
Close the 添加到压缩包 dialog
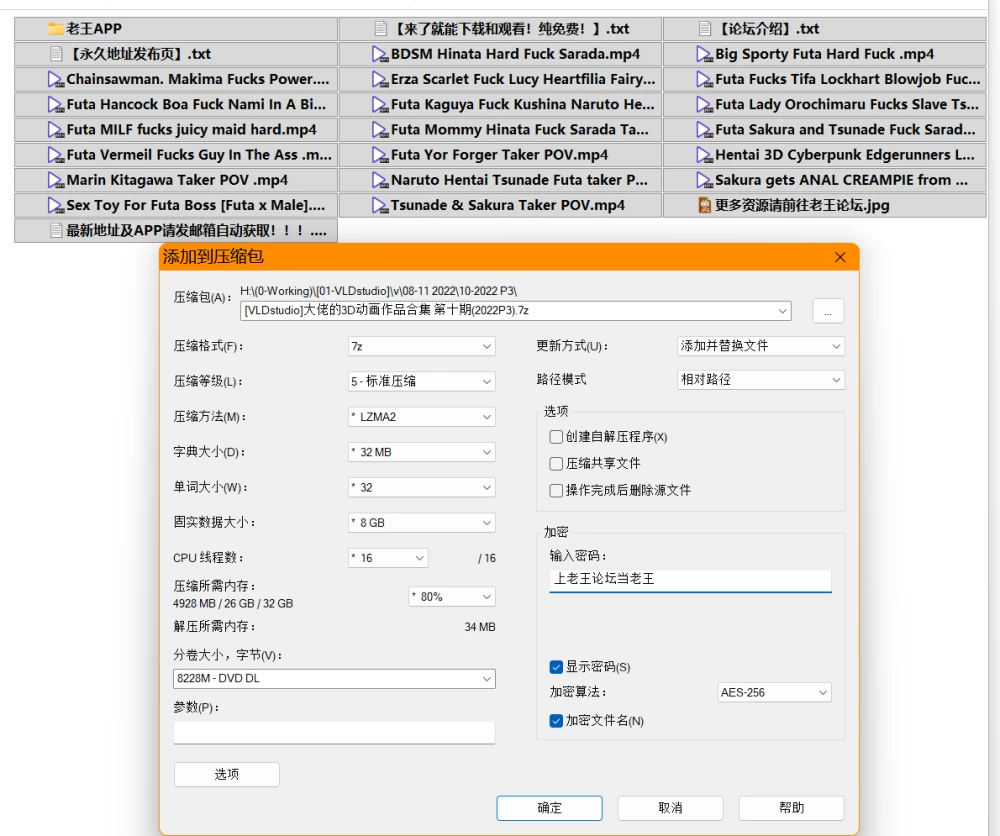(x=840, y=257)
